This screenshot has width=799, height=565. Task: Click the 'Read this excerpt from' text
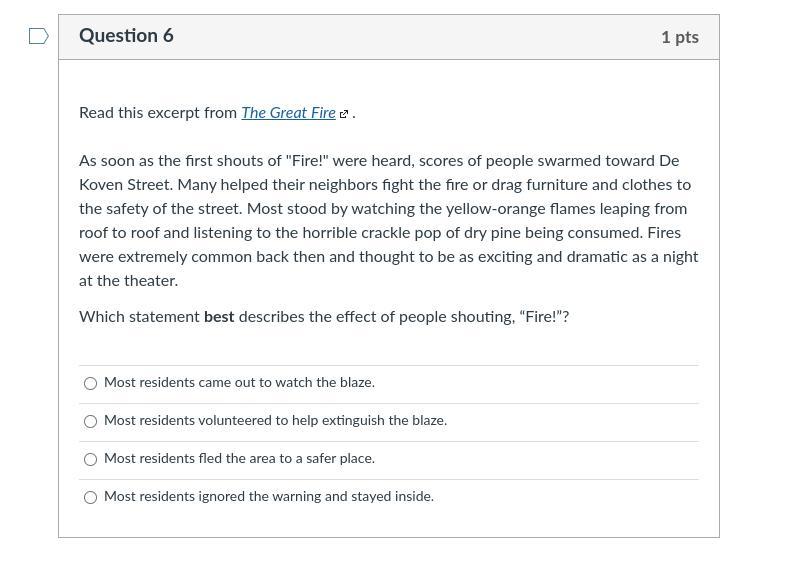(x=158, y=113)
